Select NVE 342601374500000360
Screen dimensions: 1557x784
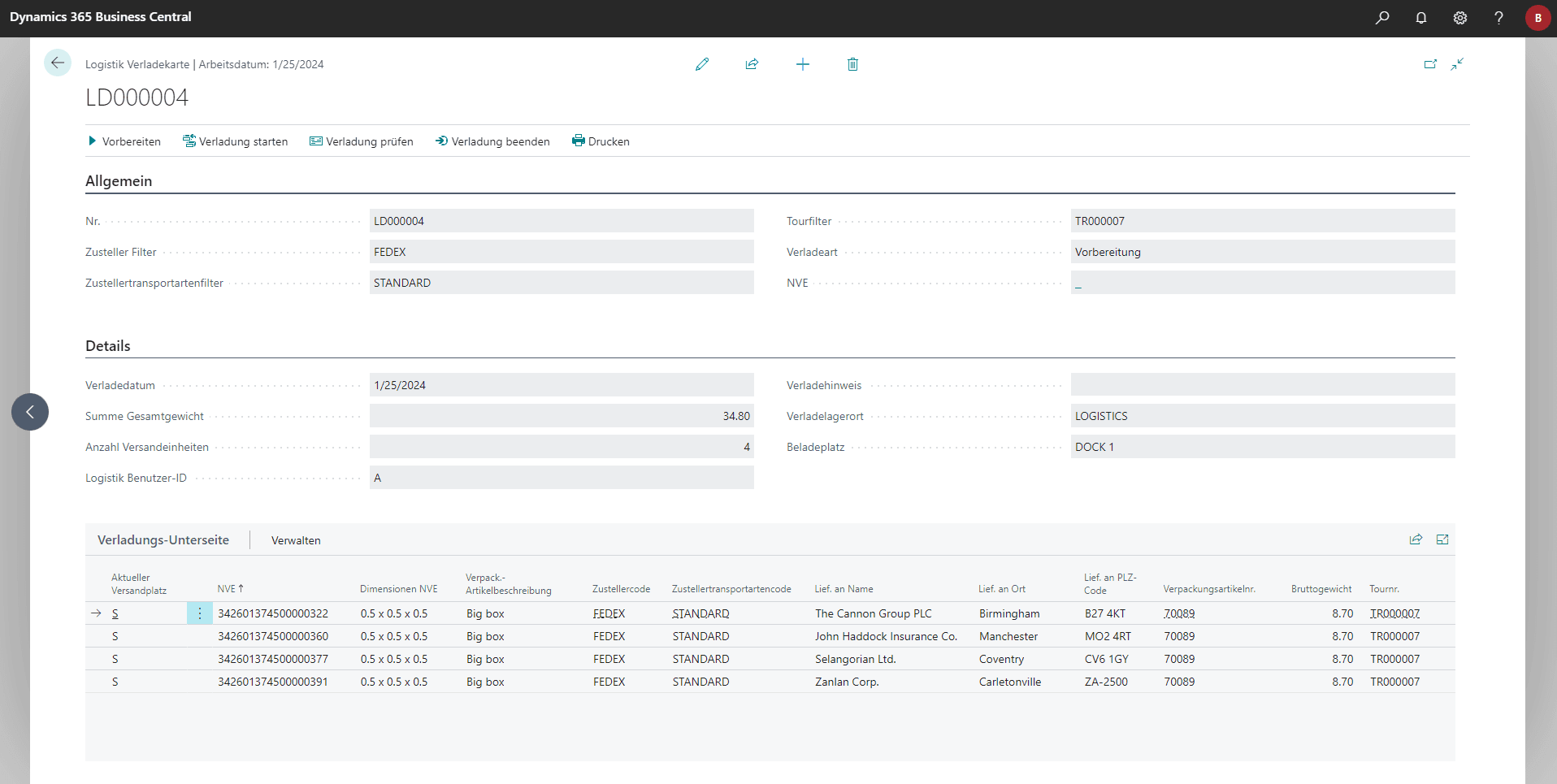pos(273,636)
